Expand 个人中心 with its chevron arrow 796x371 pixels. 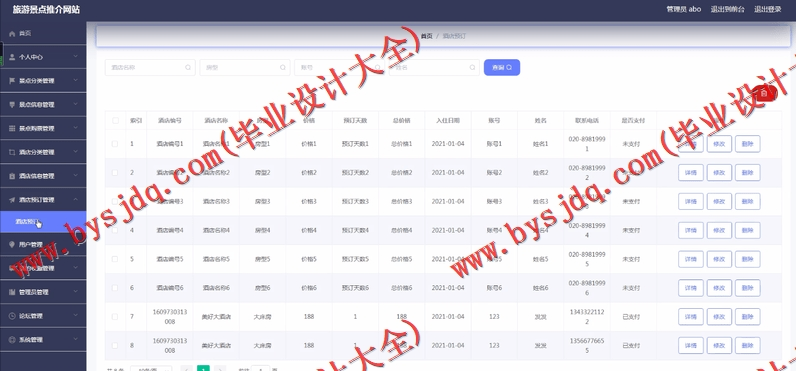pos(76,57)
